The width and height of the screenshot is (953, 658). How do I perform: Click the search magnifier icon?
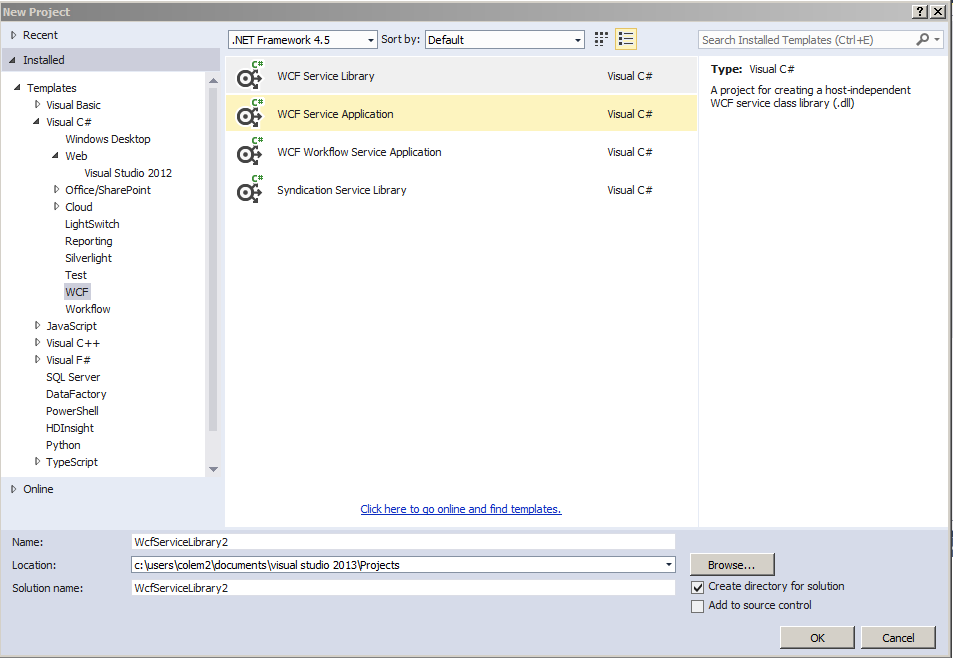pos(923,39)
